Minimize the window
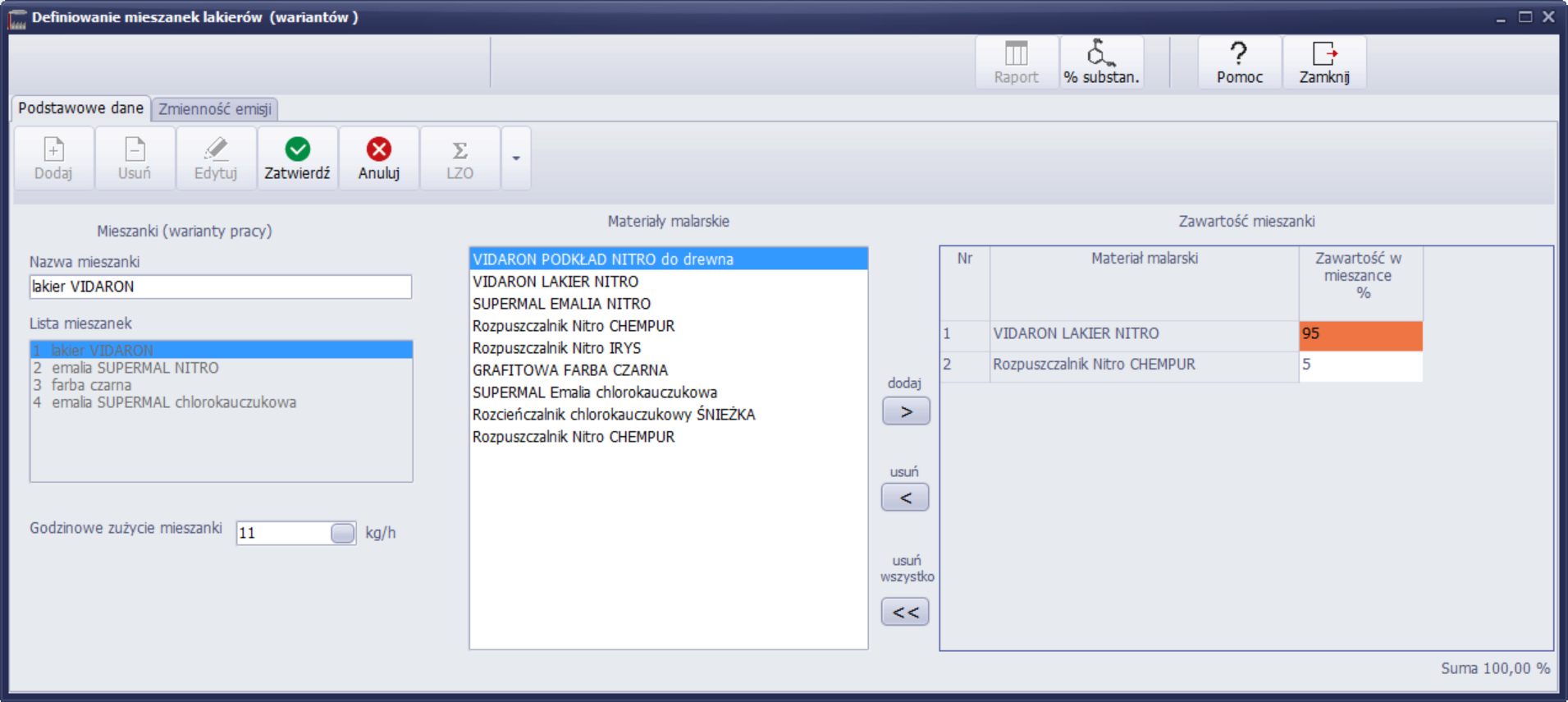The height and width of the screenshot is (702, 1568). coord(1501,17)
